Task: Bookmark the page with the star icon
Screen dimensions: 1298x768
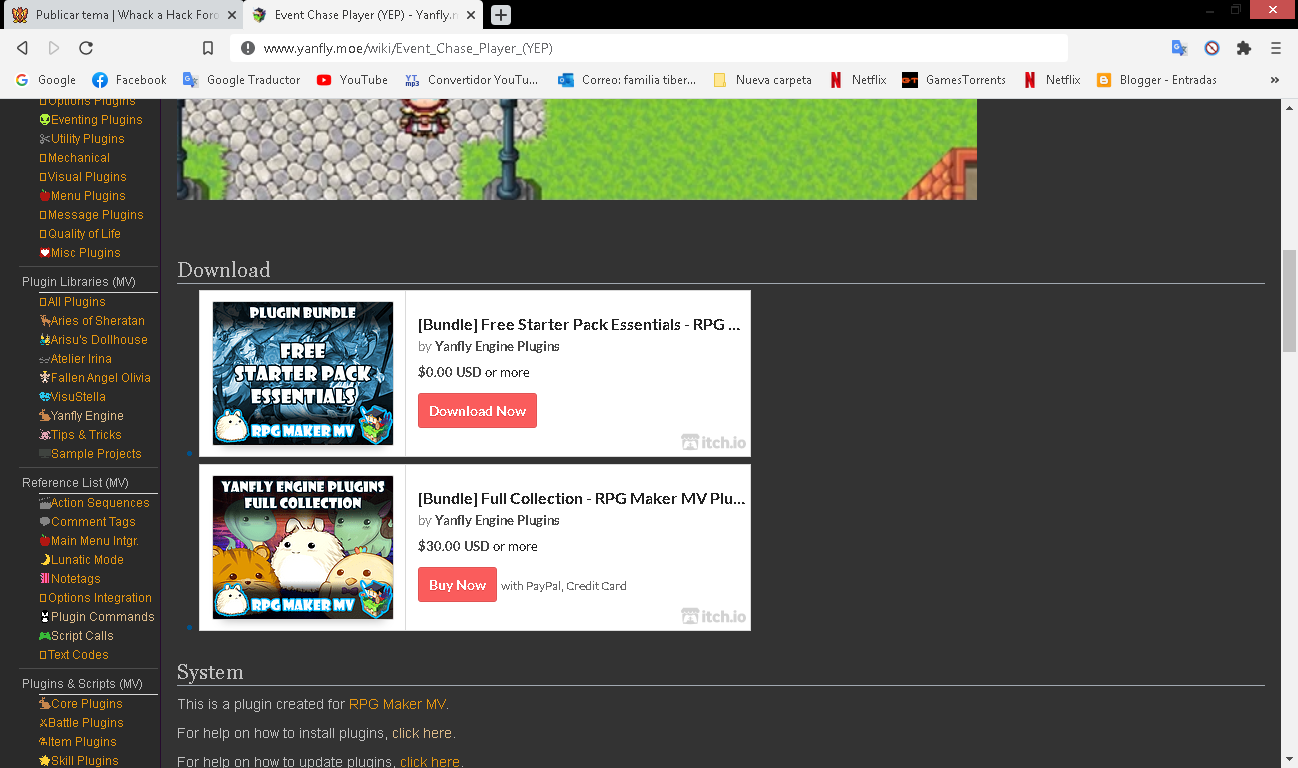Action: (x=208, y=47)
